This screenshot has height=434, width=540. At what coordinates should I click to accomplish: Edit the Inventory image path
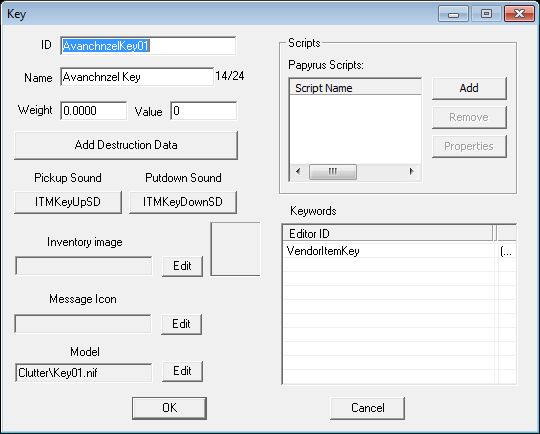point(182,266)
